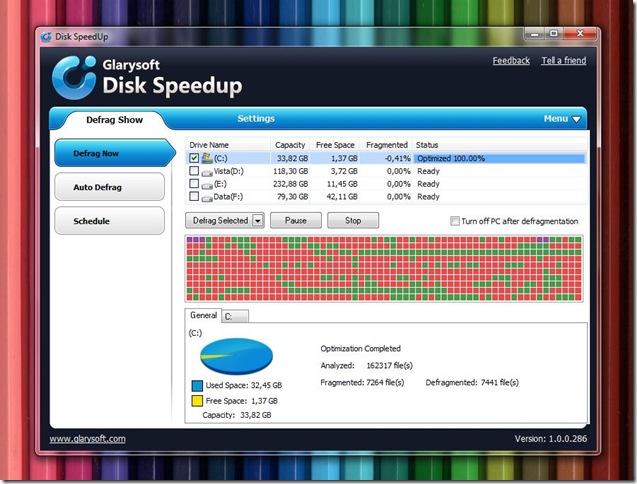Open the www.glarysoft.com link
Viewport: 637px width, 484px height.
point(87,439)
